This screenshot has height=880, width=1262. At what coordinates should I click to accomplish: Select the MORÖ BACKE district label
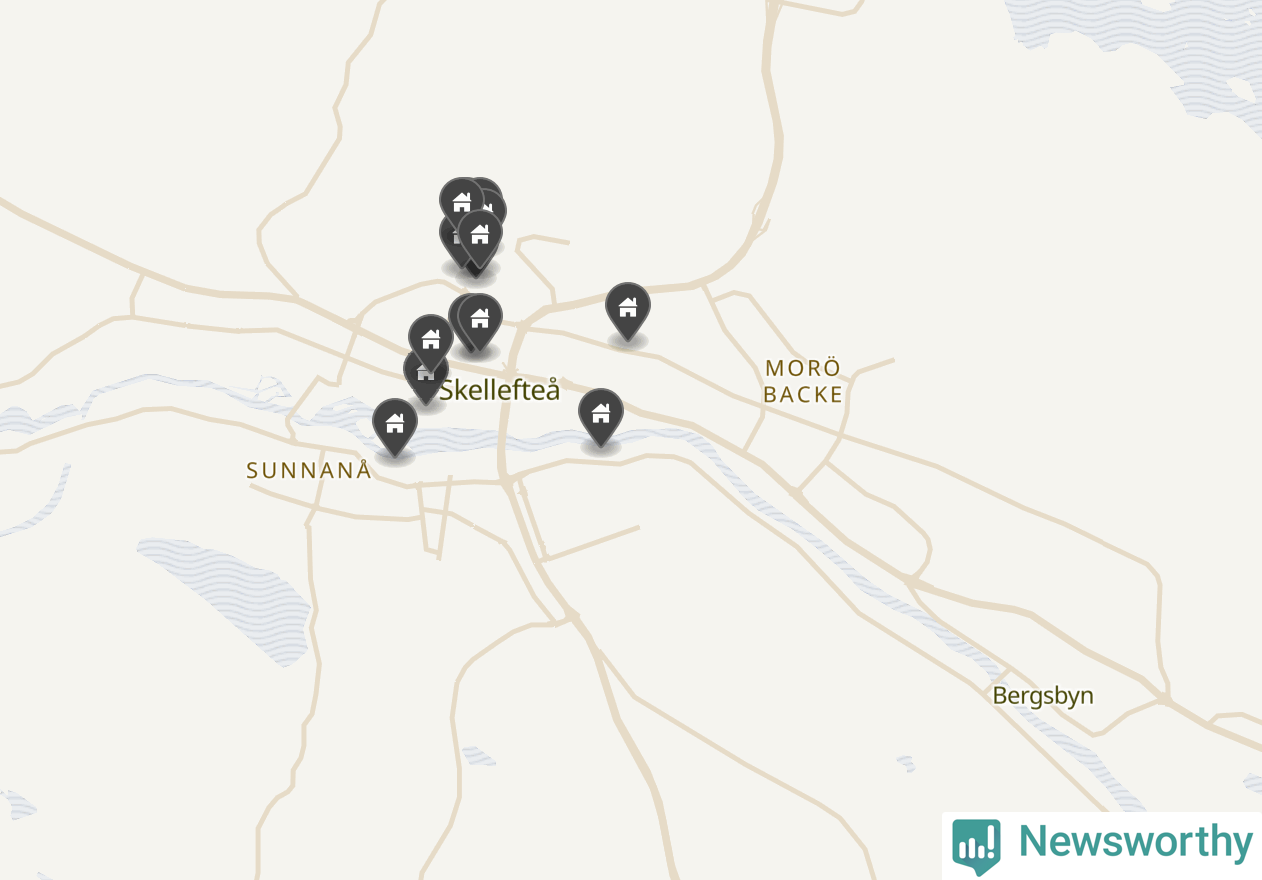click(803, 381)
